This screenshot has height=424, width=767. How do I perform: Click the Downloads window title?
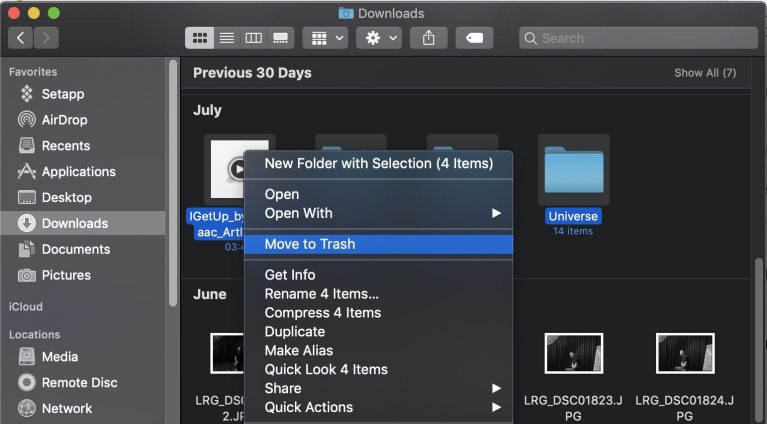pyautogui.click(x=391, y=13)
